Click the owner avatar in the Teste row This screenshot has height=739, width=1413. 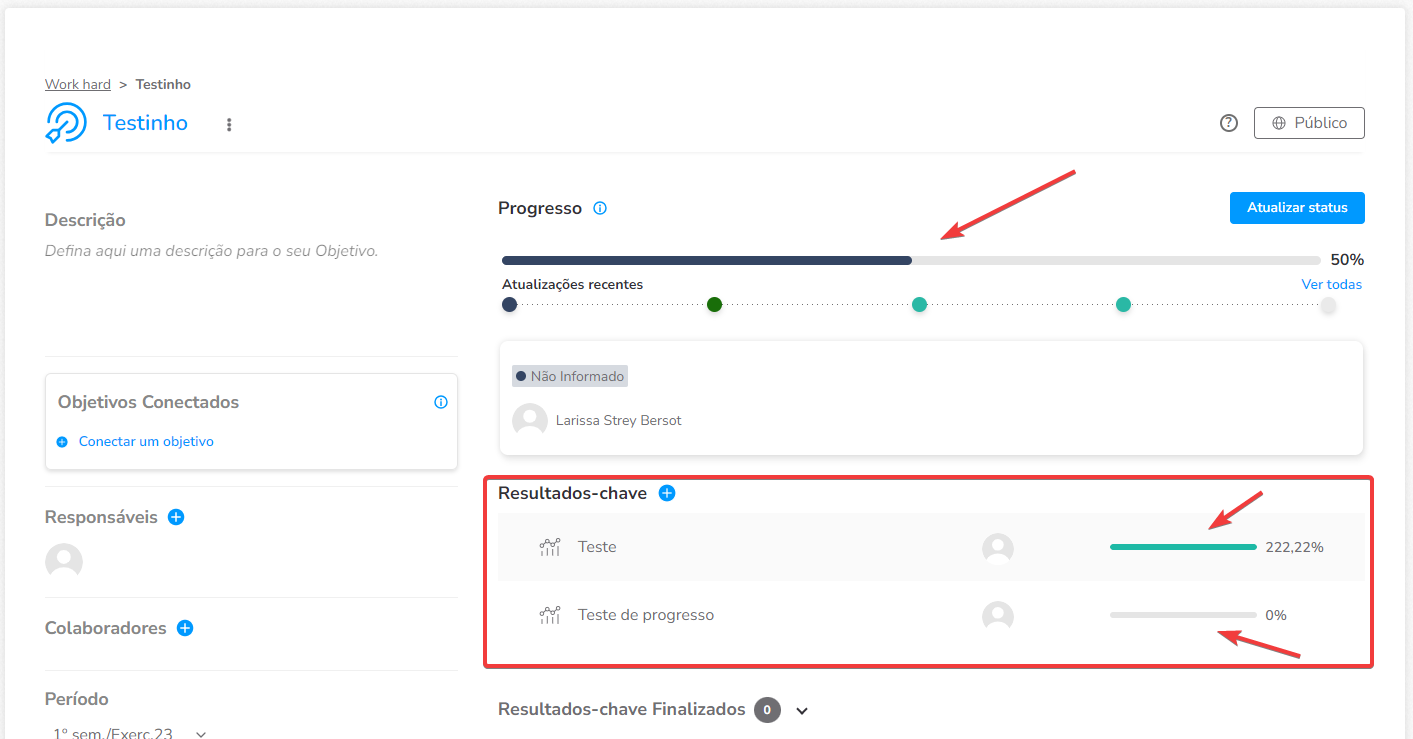point(998,548)
